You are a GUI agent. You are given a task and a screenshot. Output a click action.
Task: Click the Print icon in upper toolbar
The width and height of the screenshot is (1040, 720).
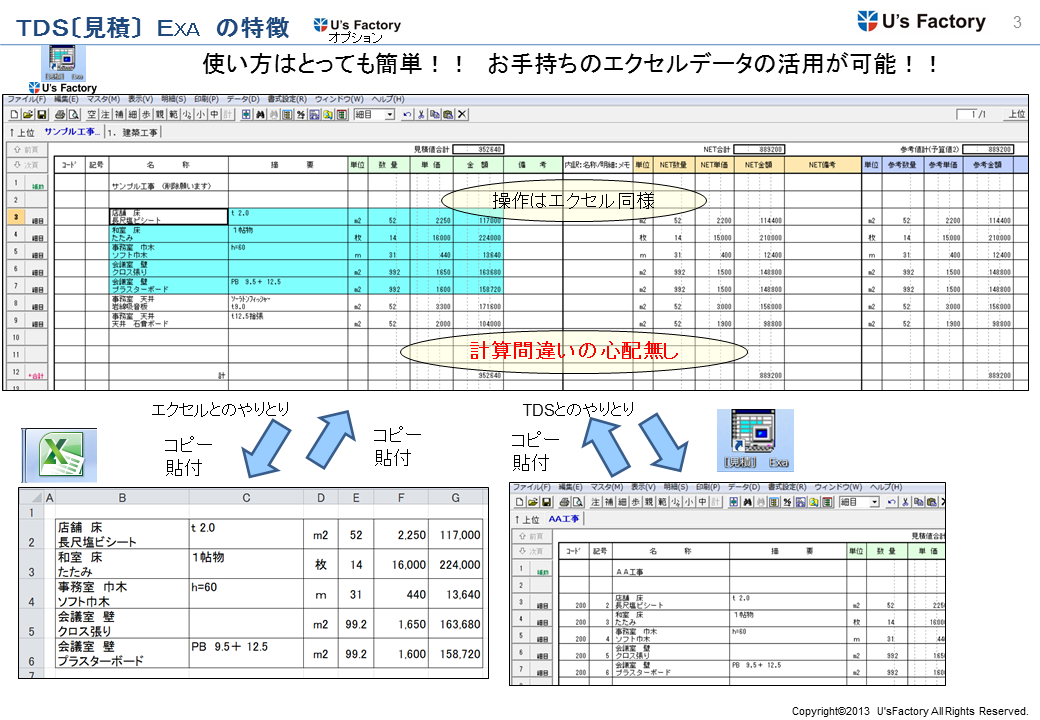click(60, 114)
